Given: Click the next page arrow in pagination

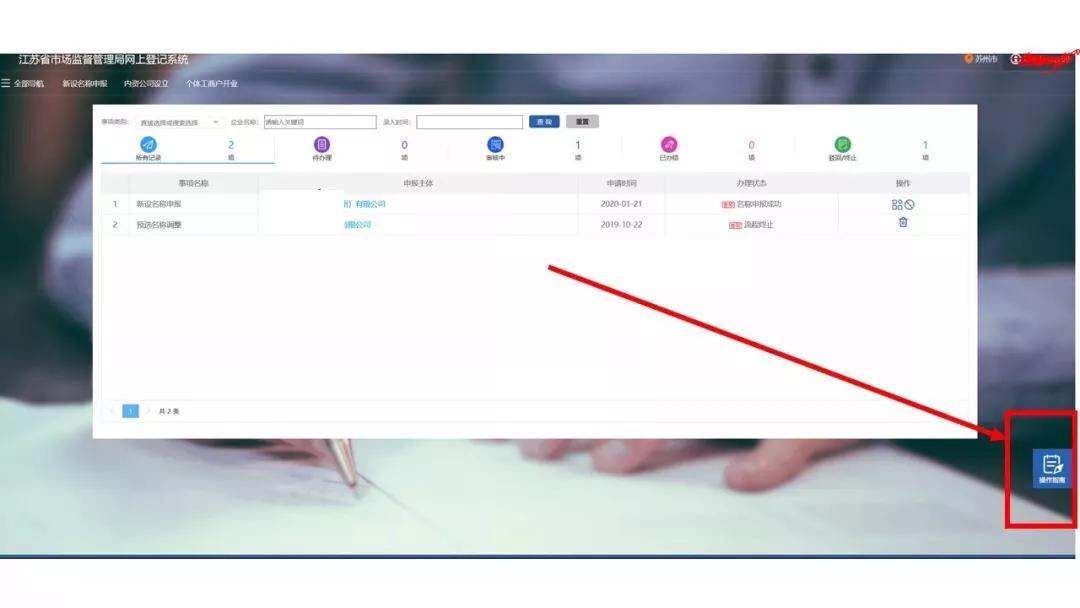Looking at the screenshot, I should [148, 411].
